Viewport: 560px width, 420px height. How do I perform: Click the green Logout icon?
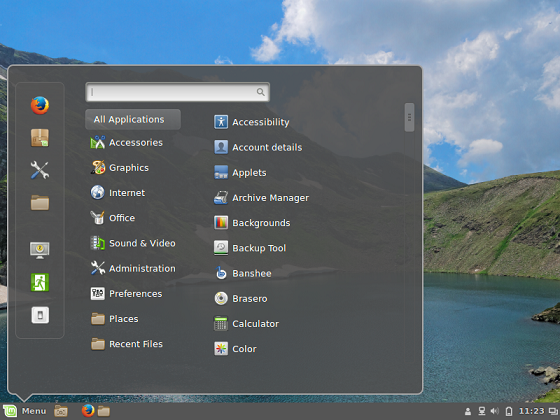coord(40,282)
